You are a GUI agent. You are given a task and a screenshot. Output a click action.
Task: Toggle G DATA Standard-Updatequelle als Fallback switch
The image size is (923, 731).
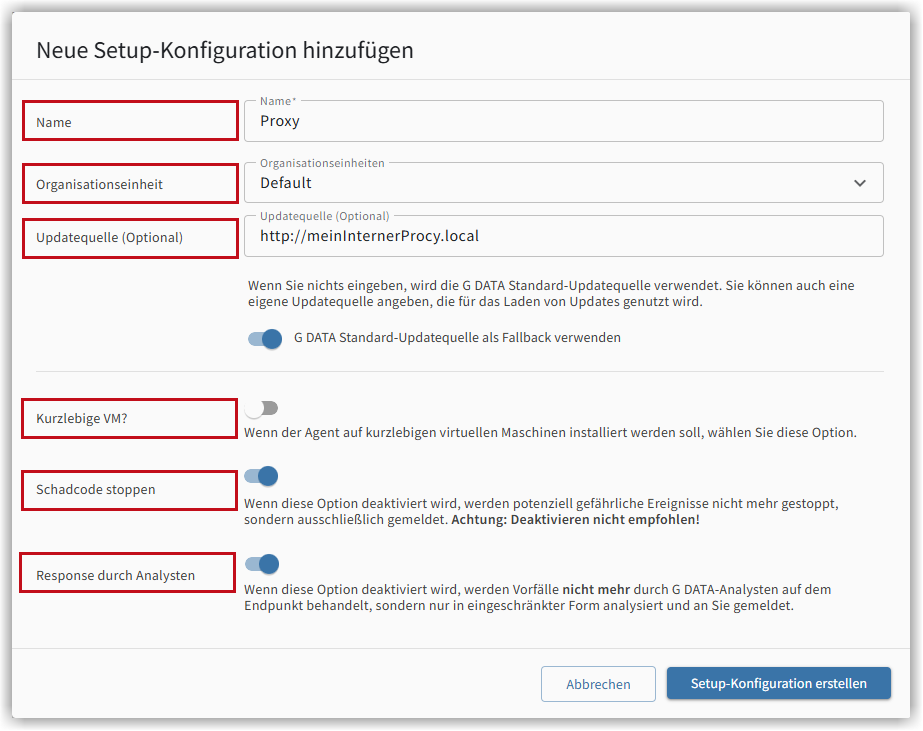click(x=264, y=338)
